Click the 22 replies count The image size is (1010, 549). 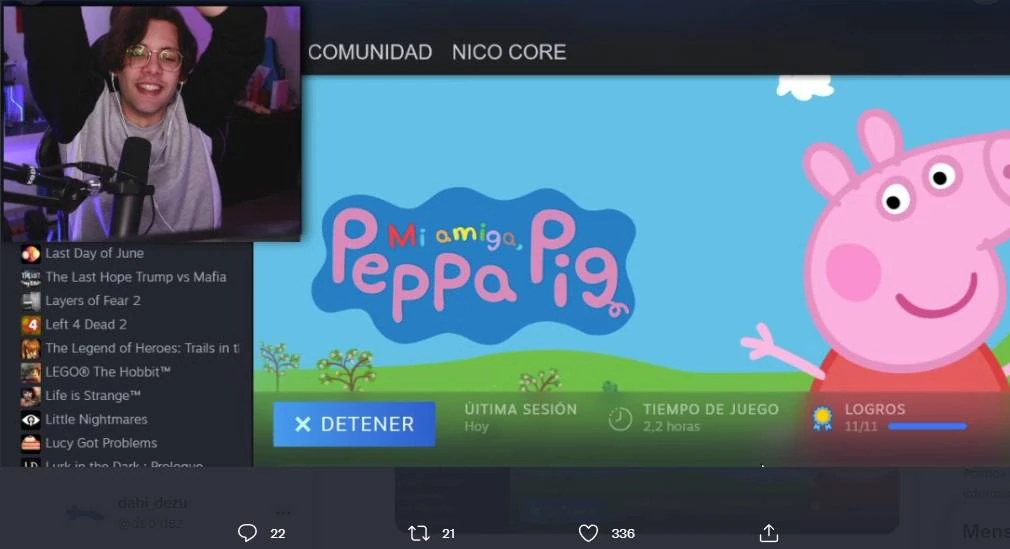(278, 534)
